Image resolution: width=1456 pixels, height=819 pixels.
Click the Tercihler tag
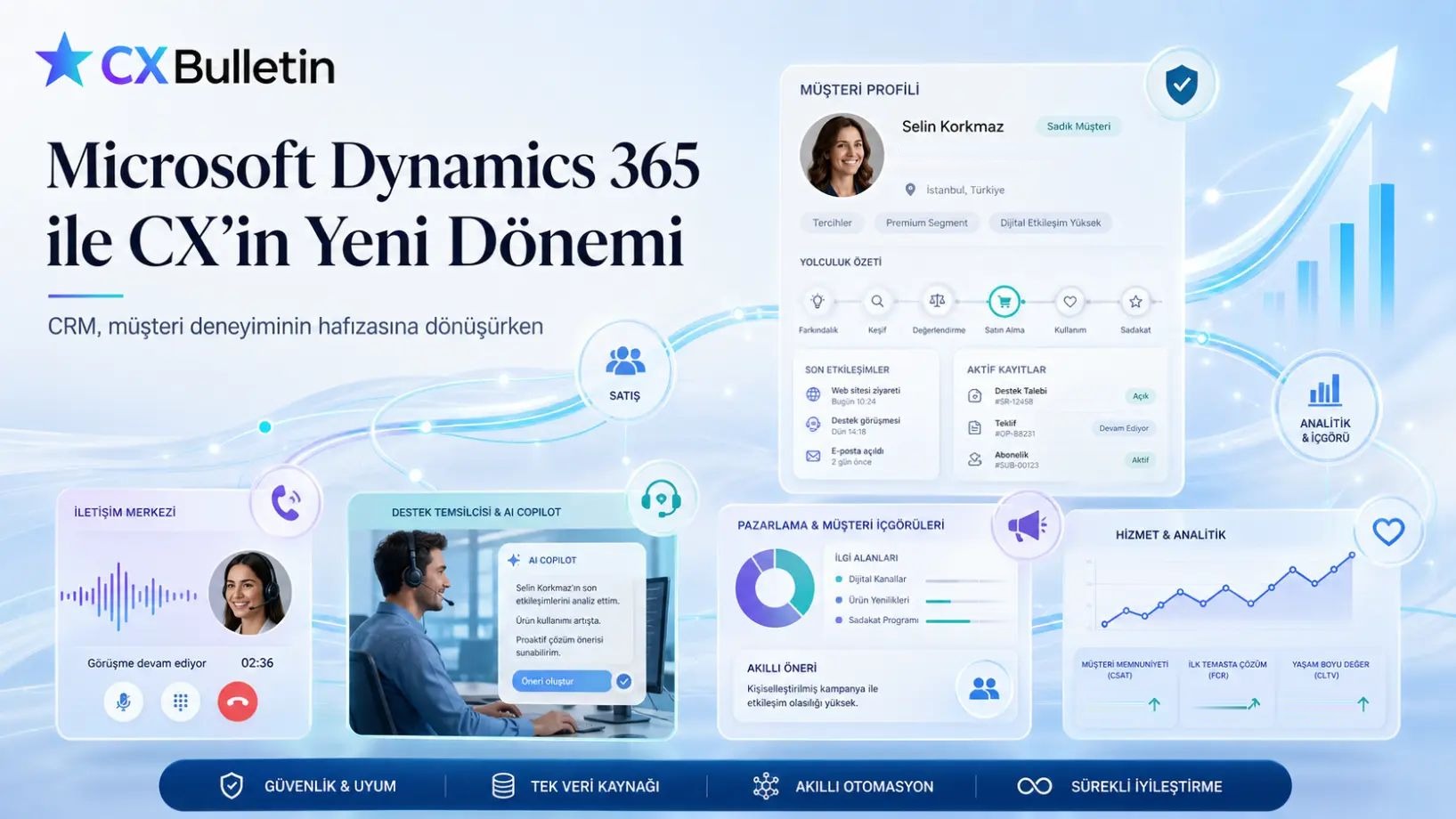click(x=832, y=223)
